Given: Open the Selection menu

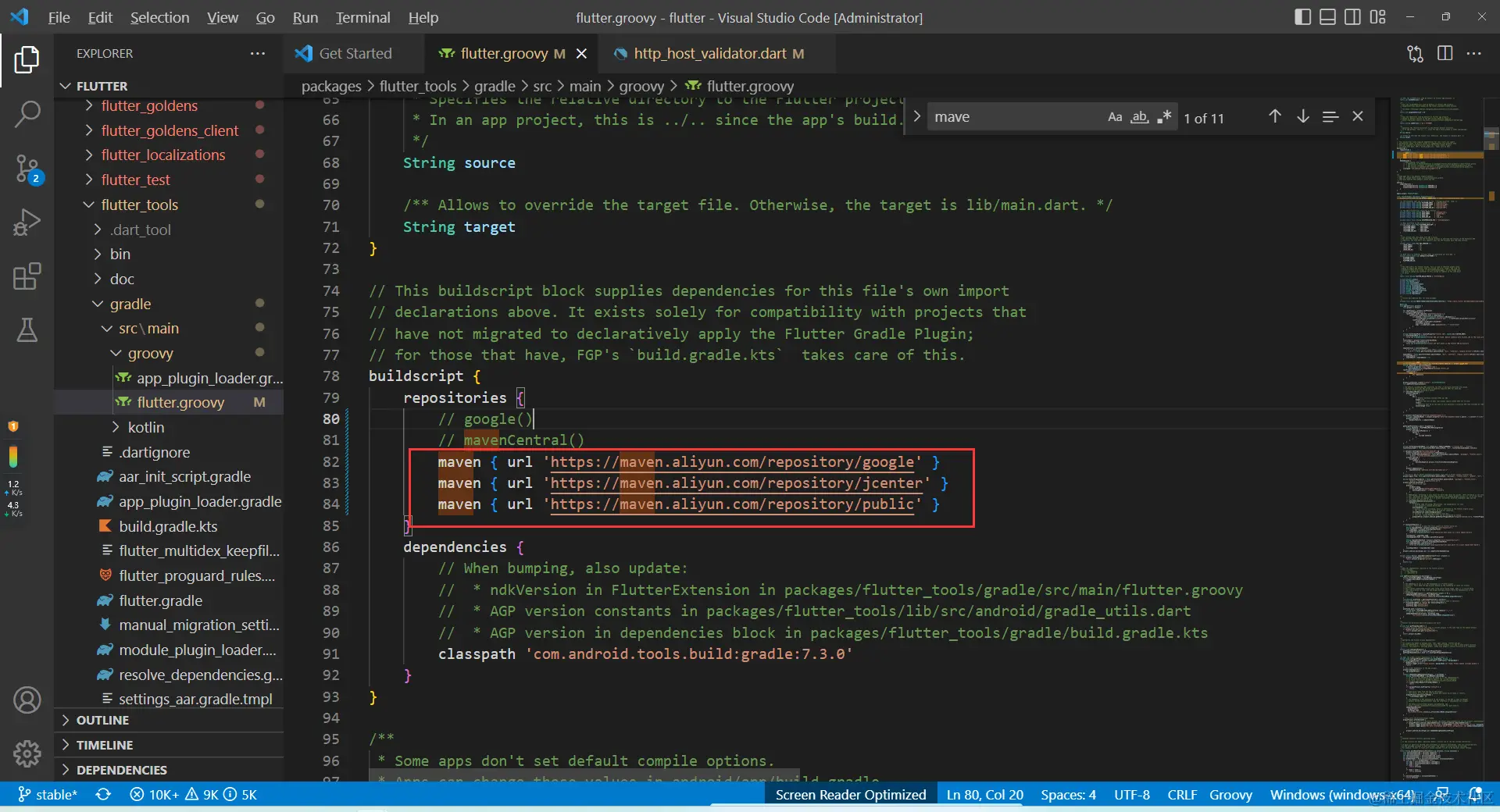Looking at the screenshot, I should [x=159, y=17].
